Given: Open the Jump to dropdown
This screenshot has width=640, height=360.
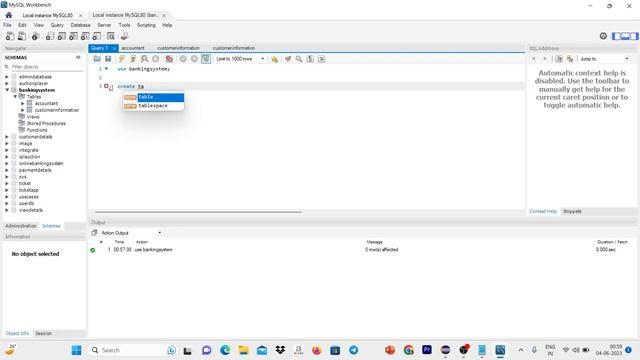Looking at the screenshot, I should coord(604,59).
